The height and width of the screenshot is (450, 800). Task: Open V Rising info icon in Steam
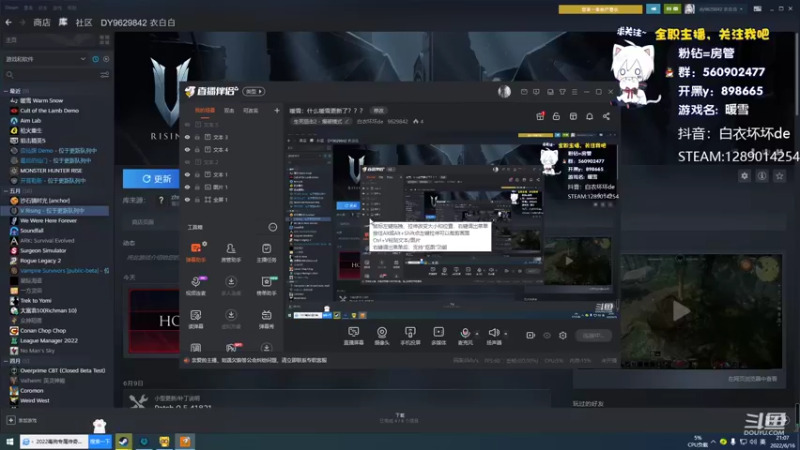[x=762, y=176]
